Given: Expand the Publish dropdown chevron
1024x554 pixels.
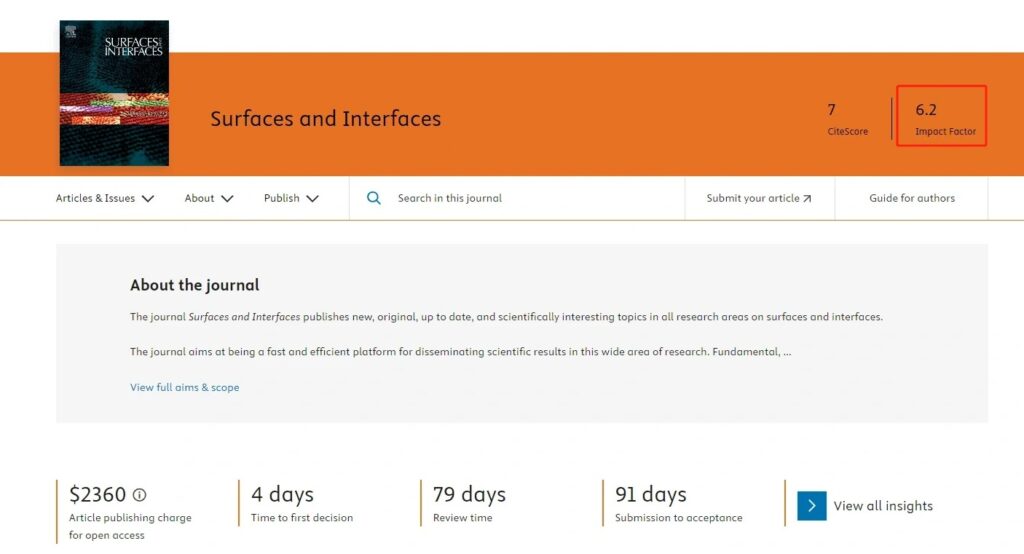Looking at the screenshot, I should tap(313, 199).
